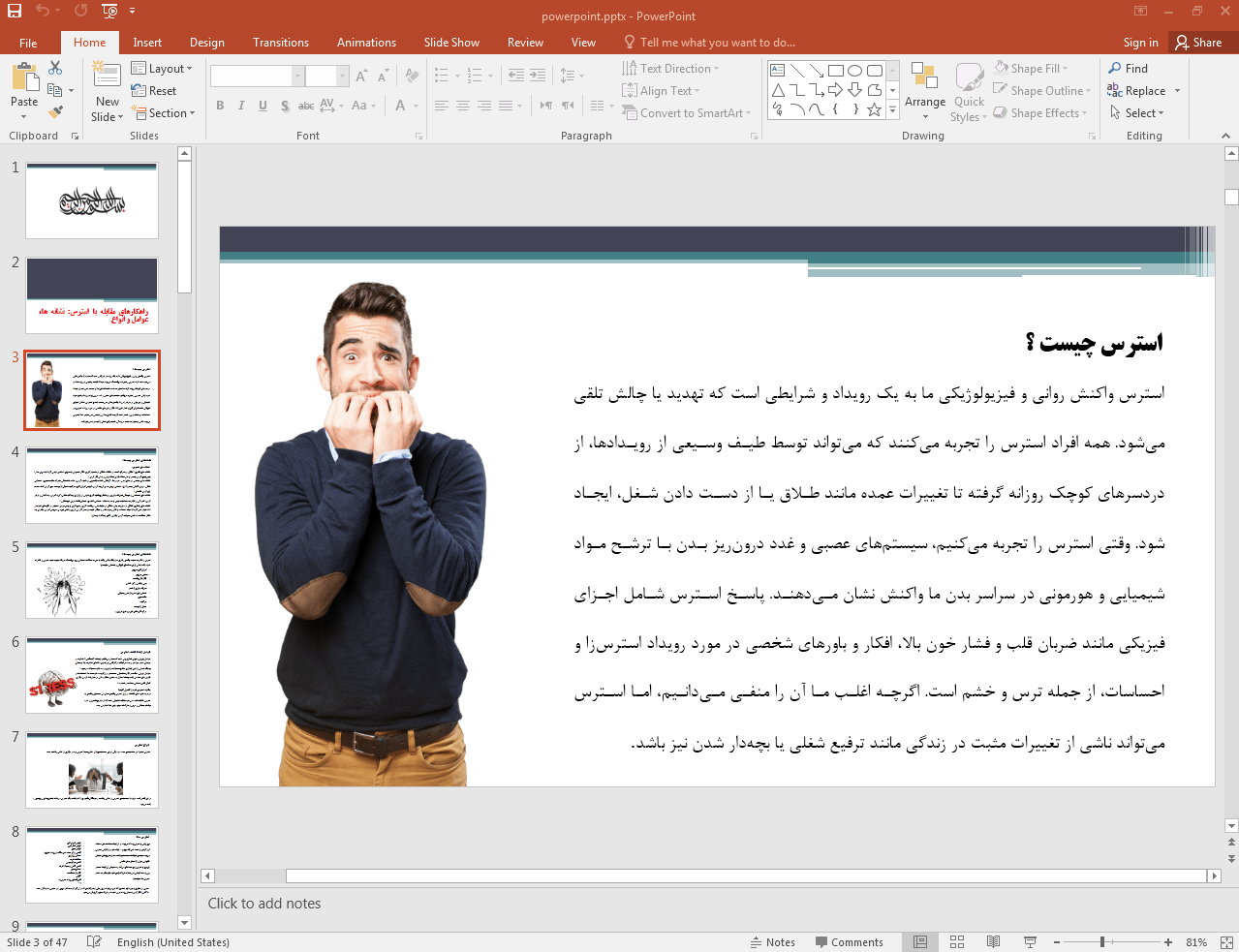Click the Paste clipboard icon
The height and width of the screenshot is (952, 1239).
click(x=24, y=77)
